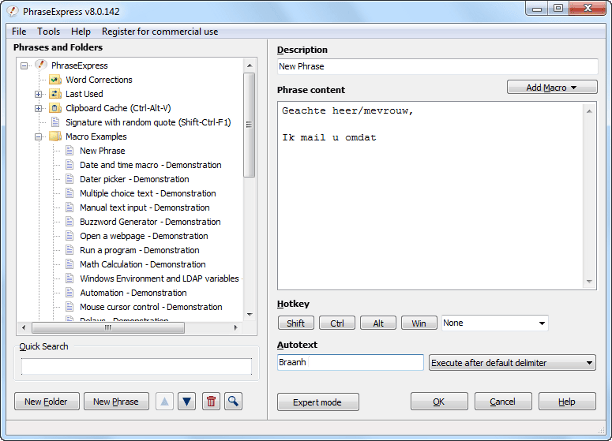Click the Macro Examples folder icon
This screenshot has width=612, height=441.
click(x=55, y=137)
